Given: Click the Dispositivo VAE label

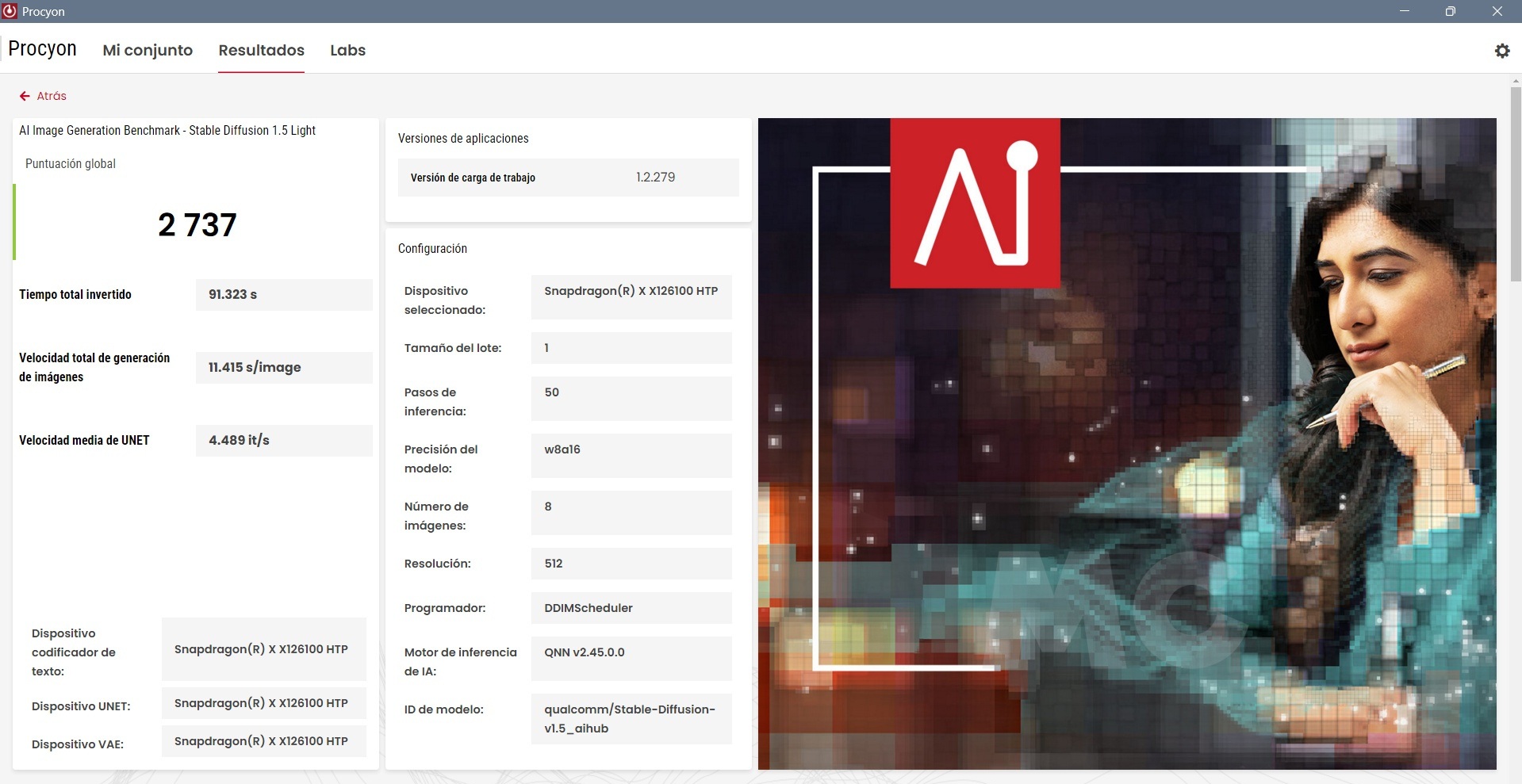Looking at the screenshot, I should (78, 744).
